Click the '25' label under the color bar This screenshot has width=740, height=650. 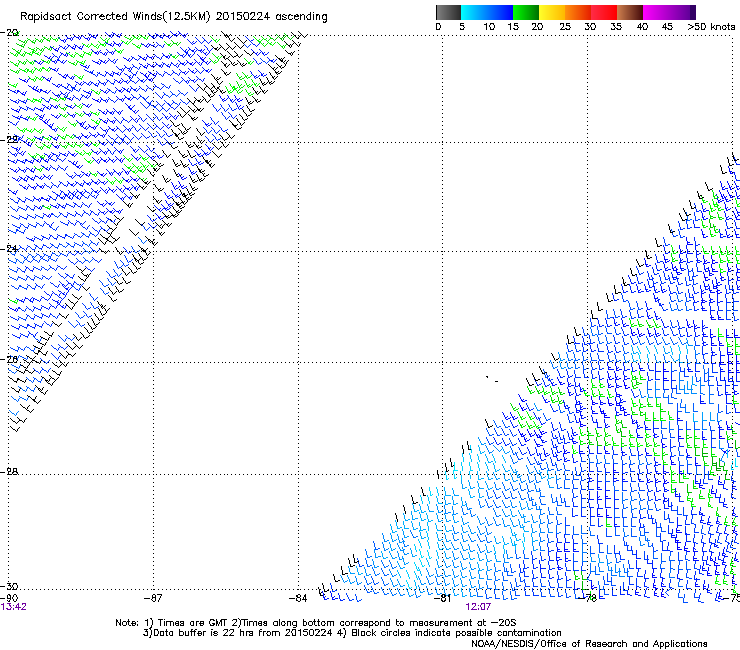[x=565, y=27]
